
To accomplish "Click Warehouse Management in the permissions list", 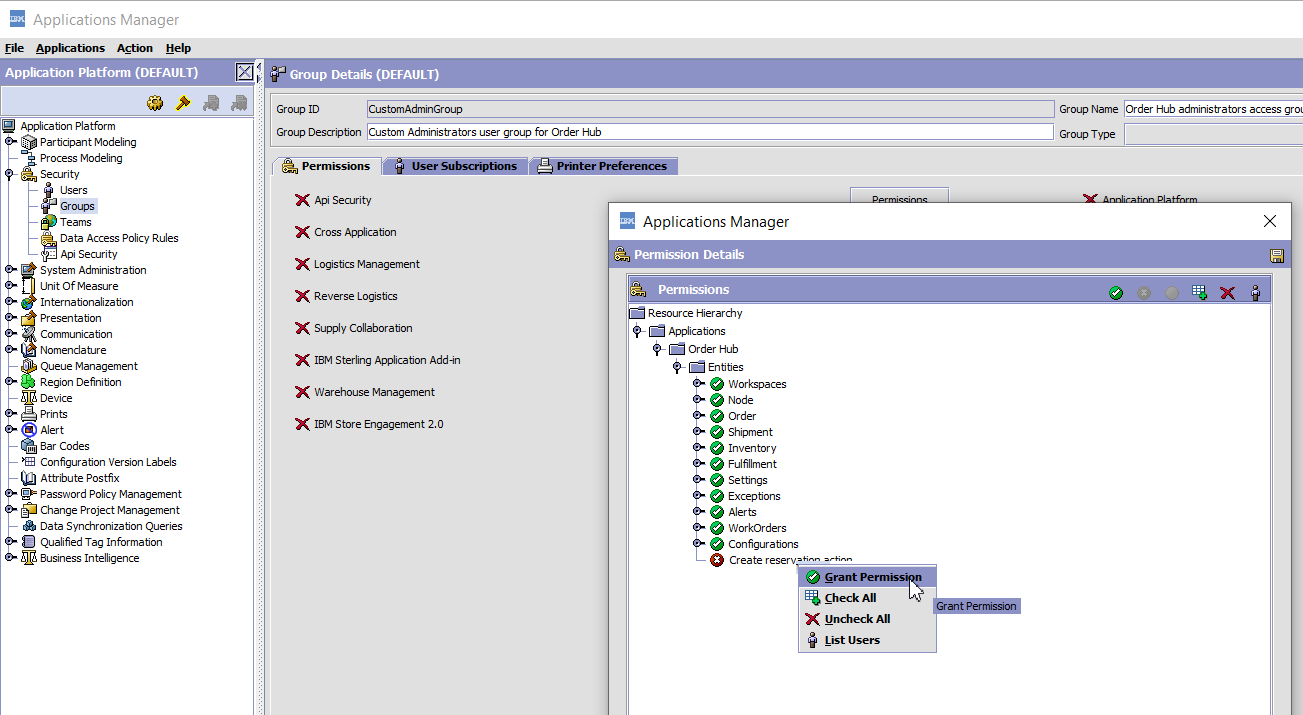I will click(375, 392).
